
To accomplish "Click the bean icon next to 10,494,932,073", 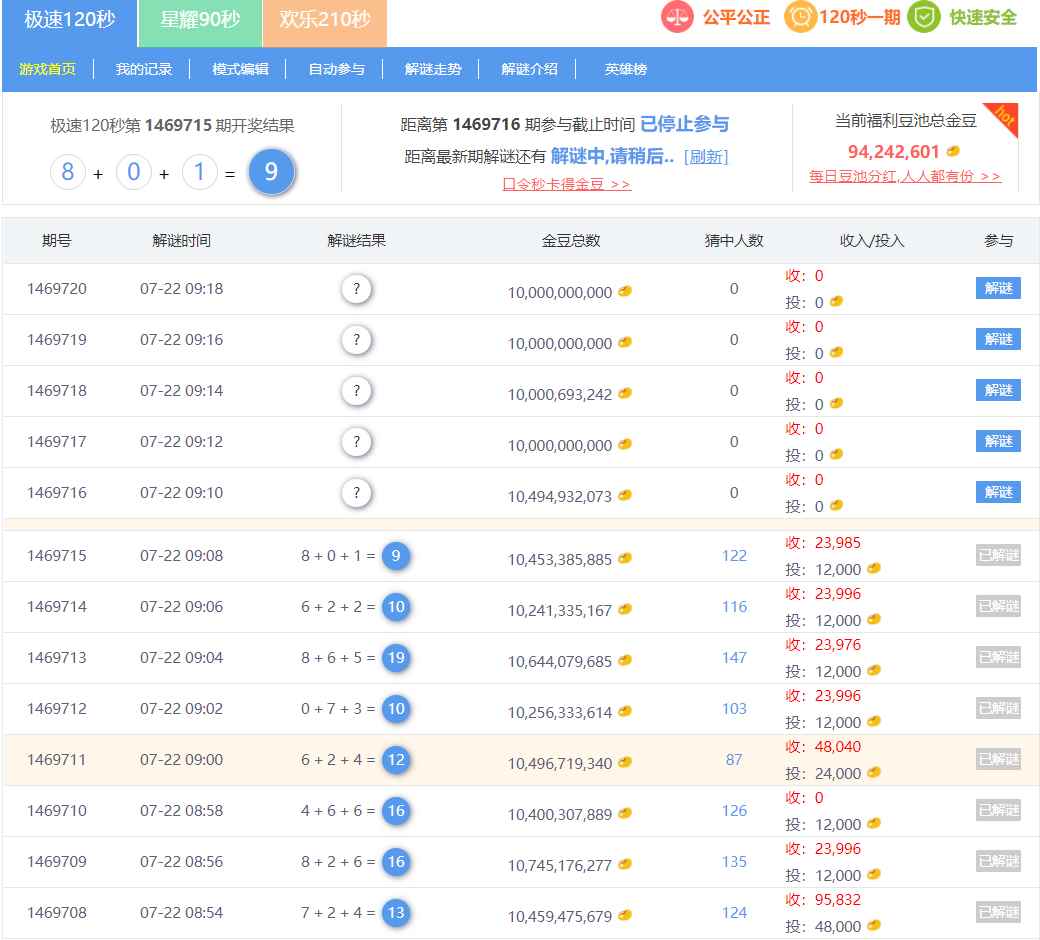I will [x=625, y=496].
